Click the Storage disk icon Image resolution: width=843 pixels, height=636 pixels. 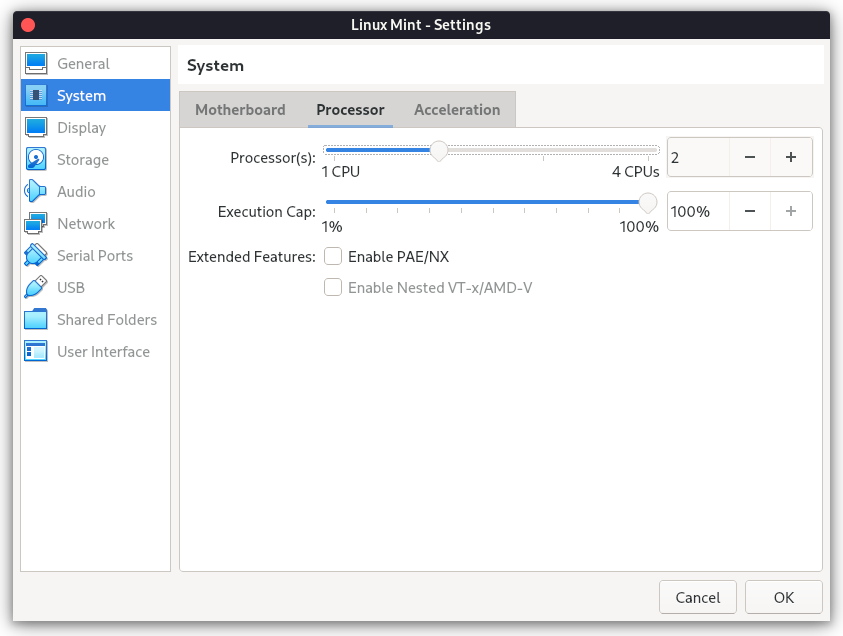pos(36,159)
